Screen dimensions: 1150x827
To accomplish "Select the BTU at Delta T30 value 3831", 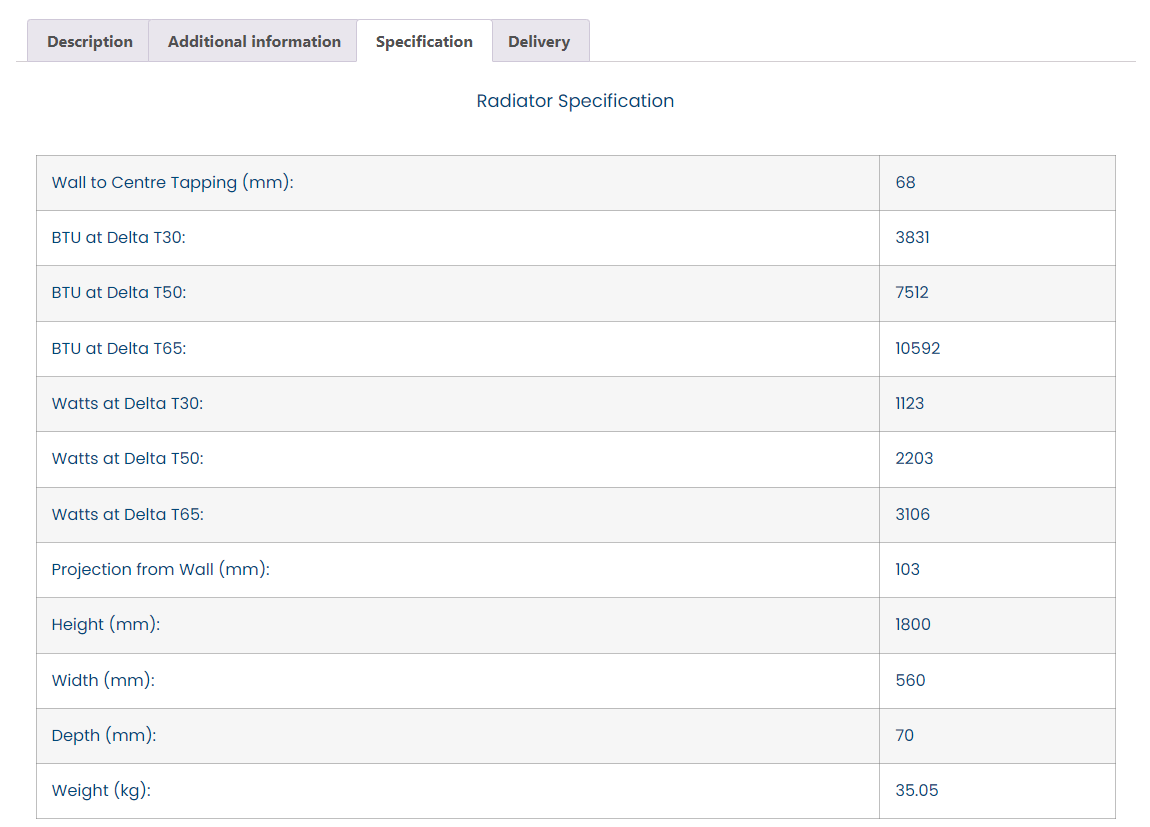I will (x=912, y=238).
